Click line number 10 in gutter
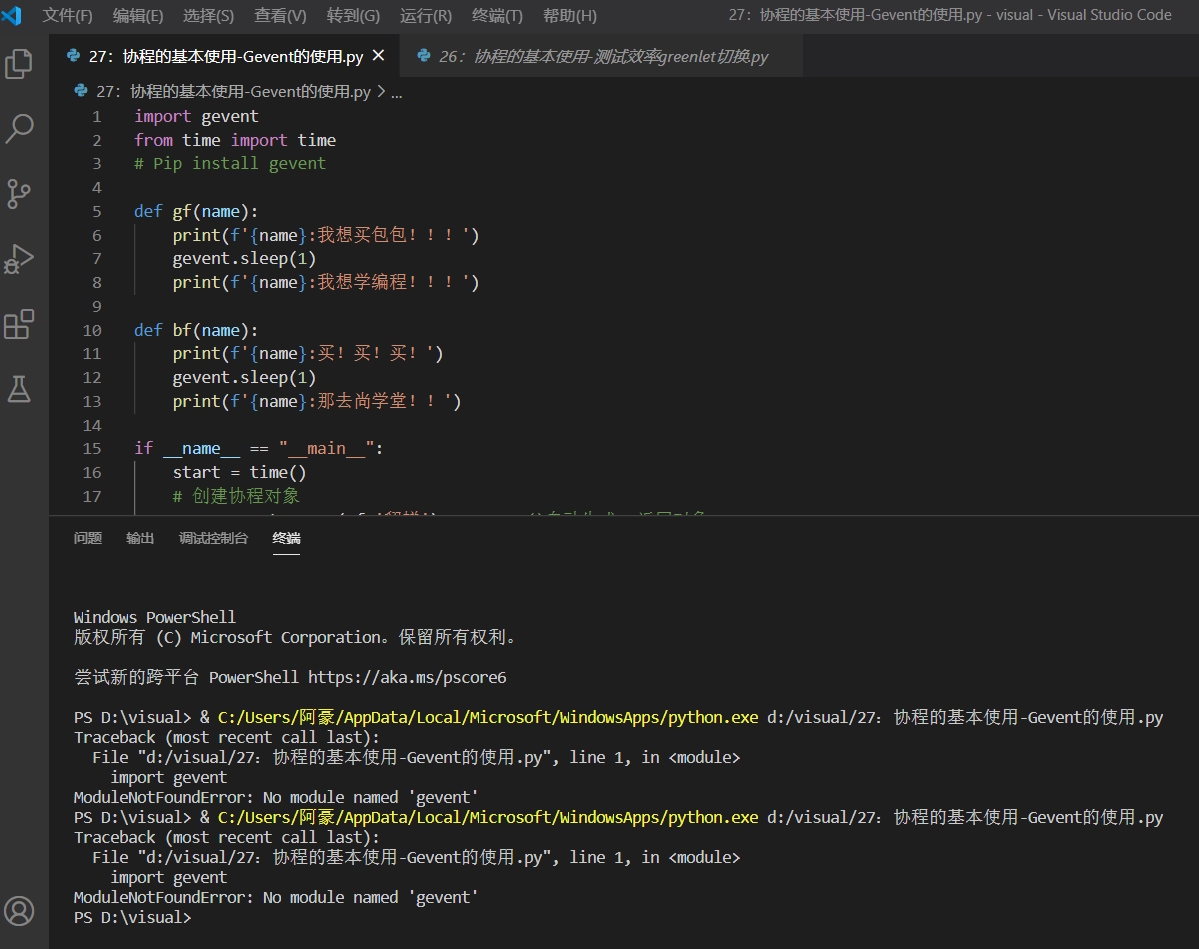1199x949 pixels. click(x=92, y=330)
